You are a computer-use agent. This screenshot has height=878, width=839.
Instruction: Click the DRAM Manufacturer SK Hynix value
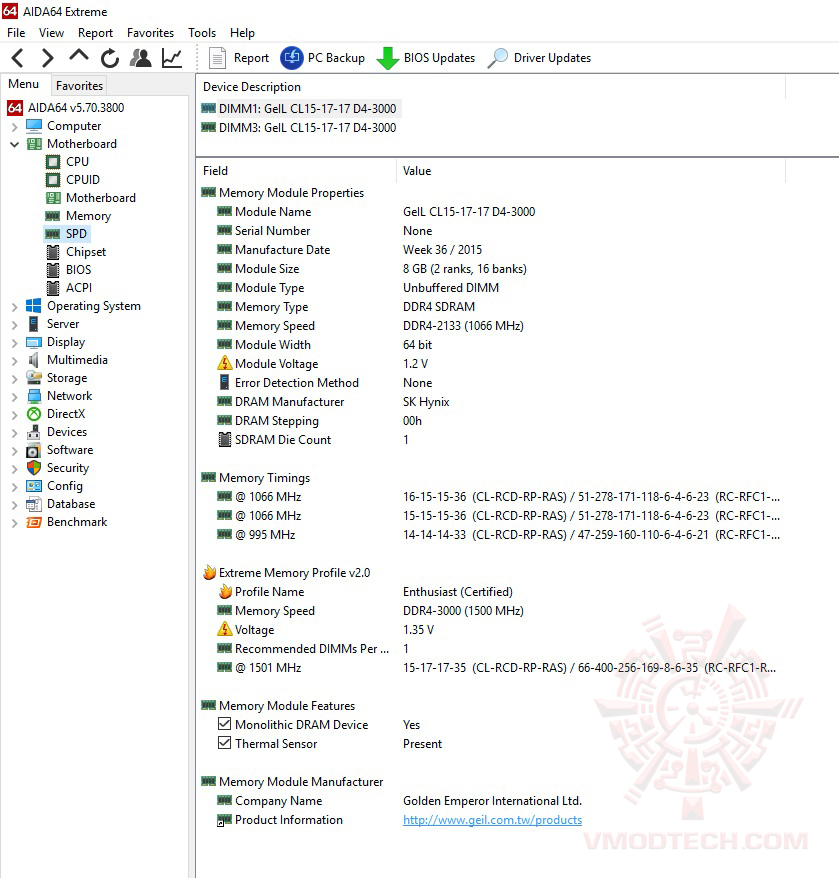tap(426, 401)
